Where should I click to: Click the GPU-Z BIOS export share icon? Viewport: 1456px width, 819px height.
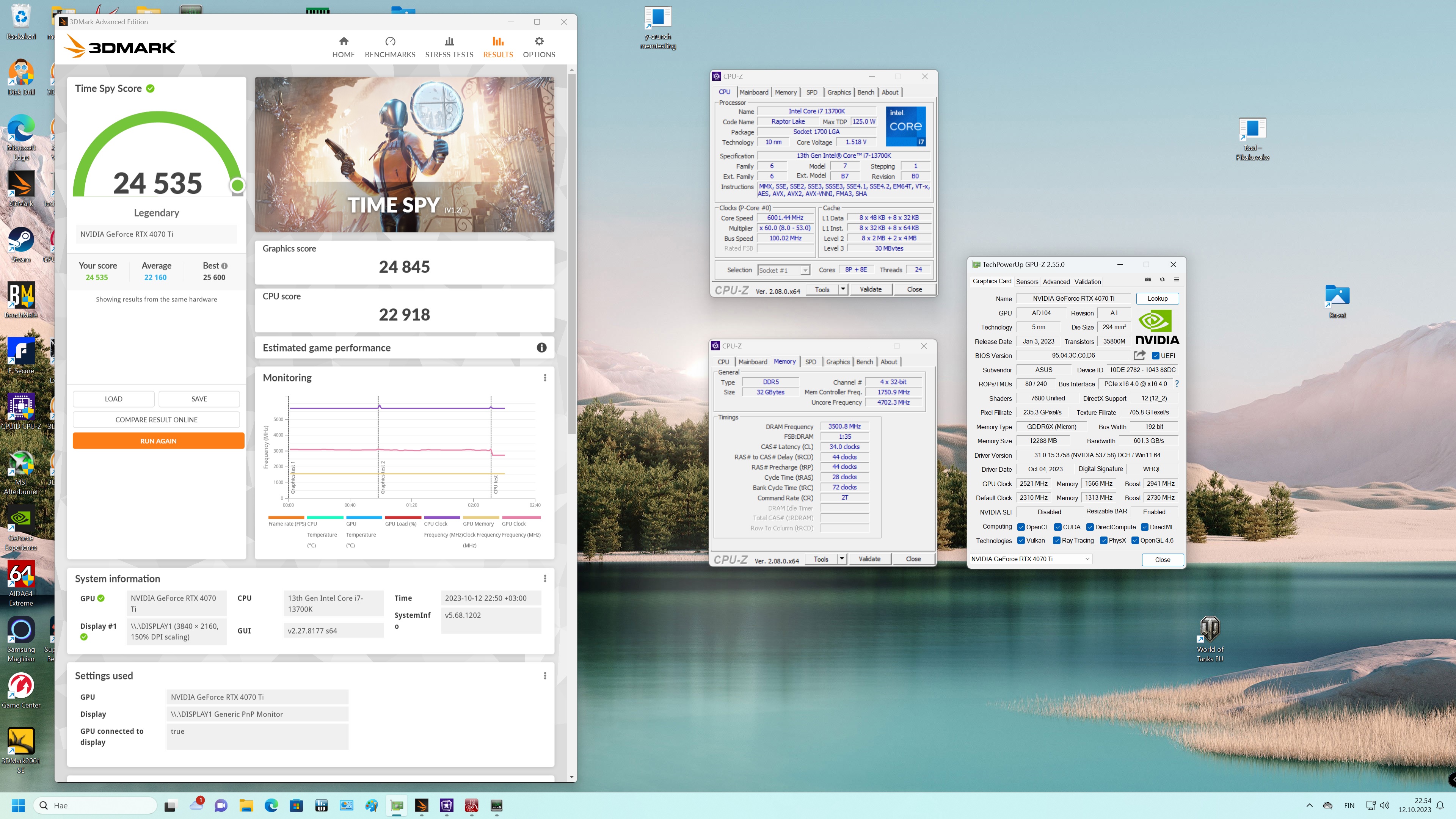click(x=1139, y=355)
